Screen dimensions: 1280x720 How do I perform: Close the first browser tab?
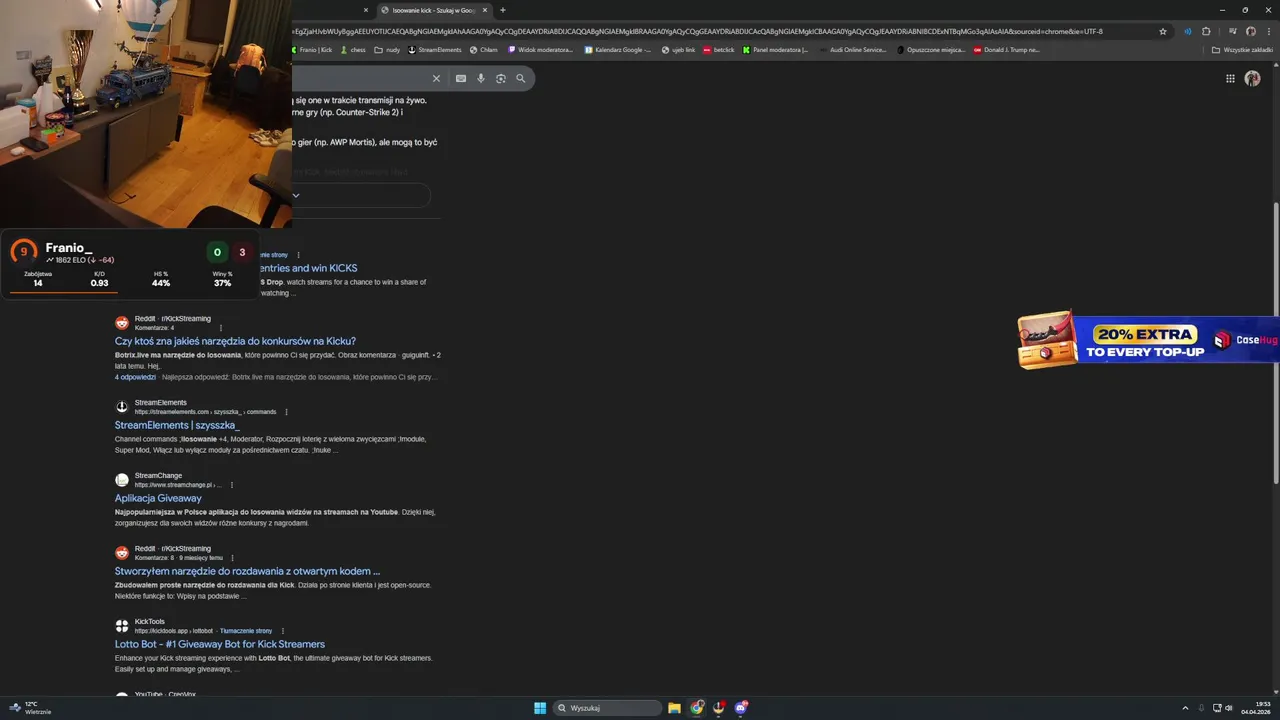[x=366, y=10]
